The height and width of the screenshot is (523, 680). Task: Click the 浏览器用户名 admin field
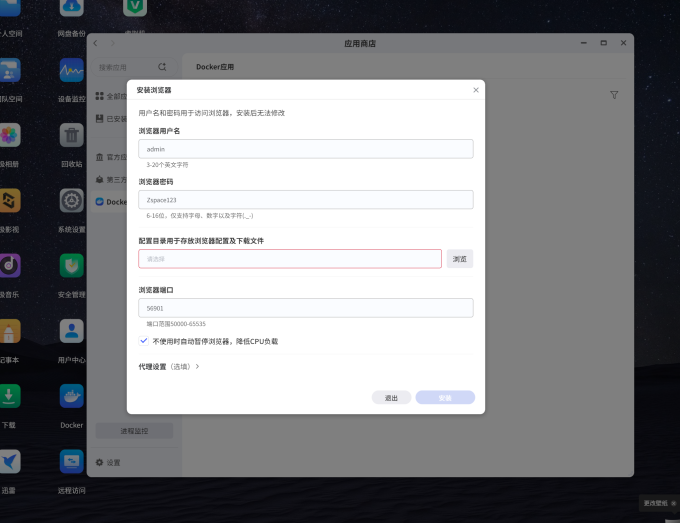[x=306, y=149]
